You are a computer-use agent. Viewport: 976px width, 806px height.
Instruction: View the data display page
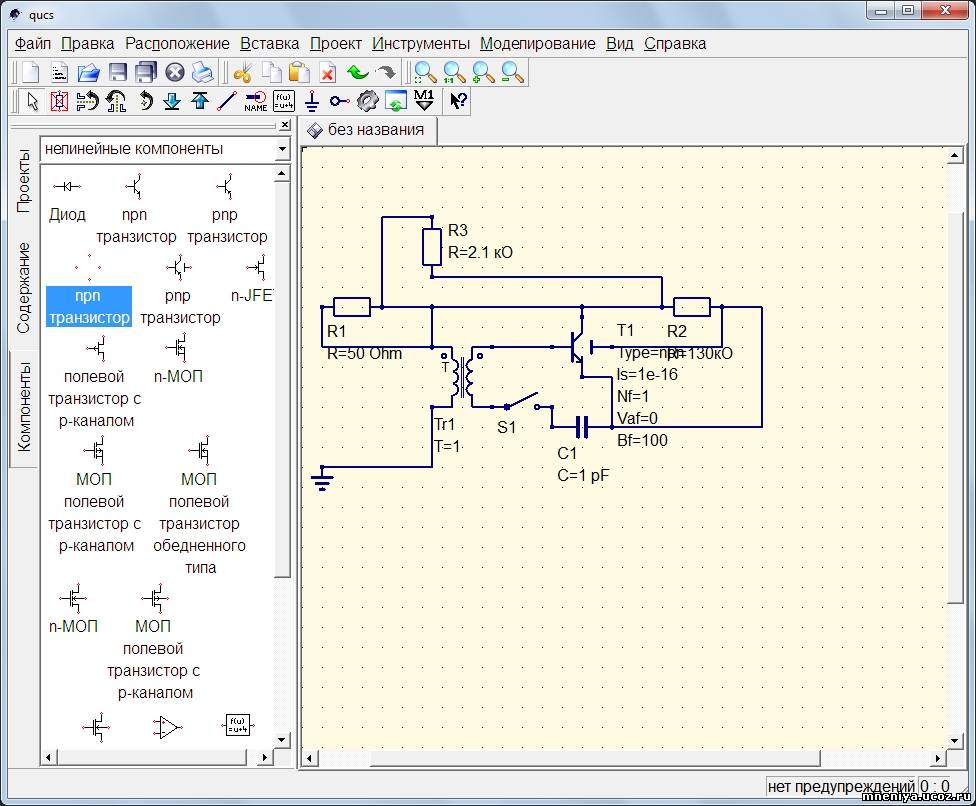pos(396,101)
